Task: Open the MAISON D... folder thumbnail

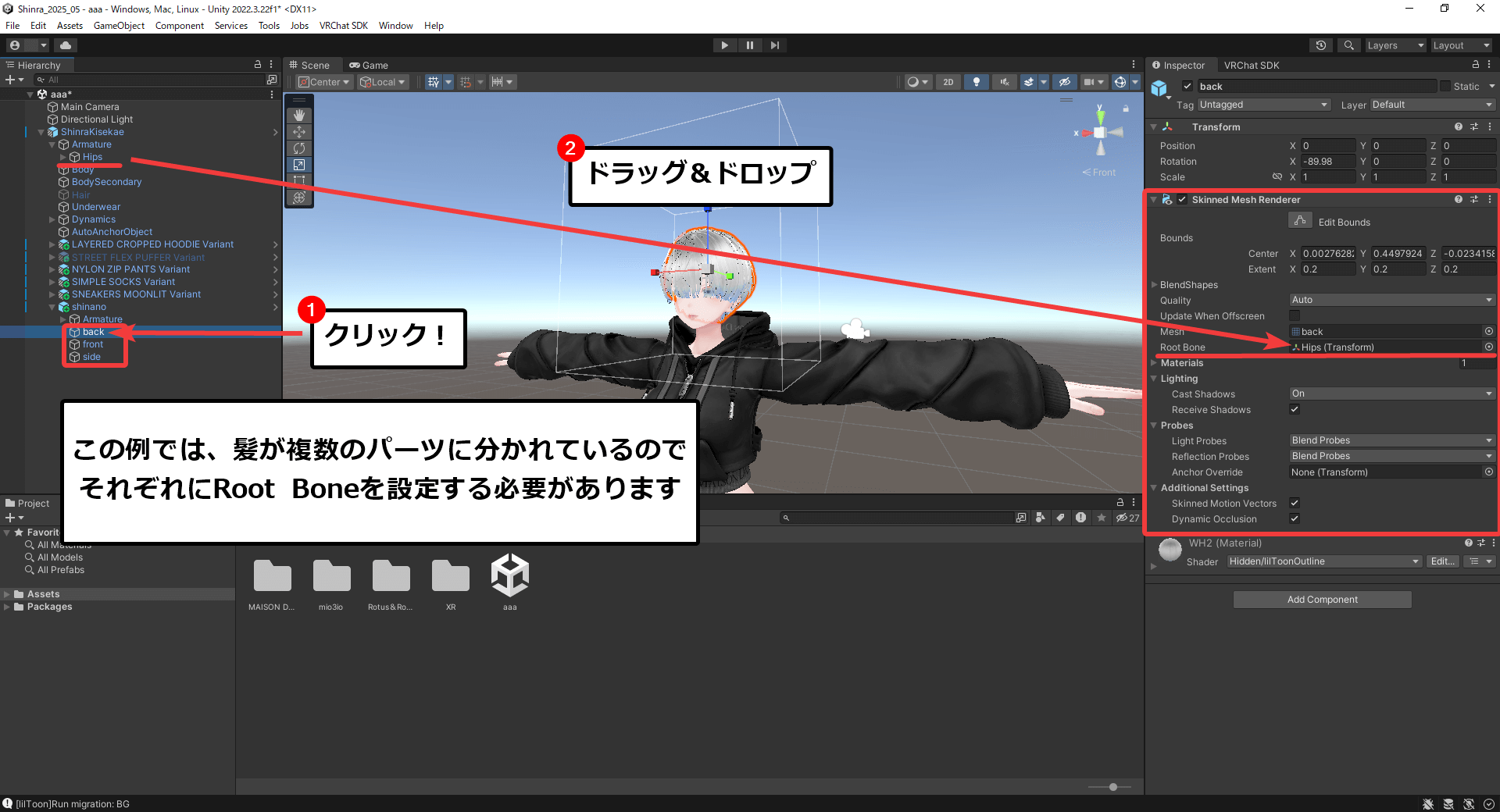Action: 272,578
